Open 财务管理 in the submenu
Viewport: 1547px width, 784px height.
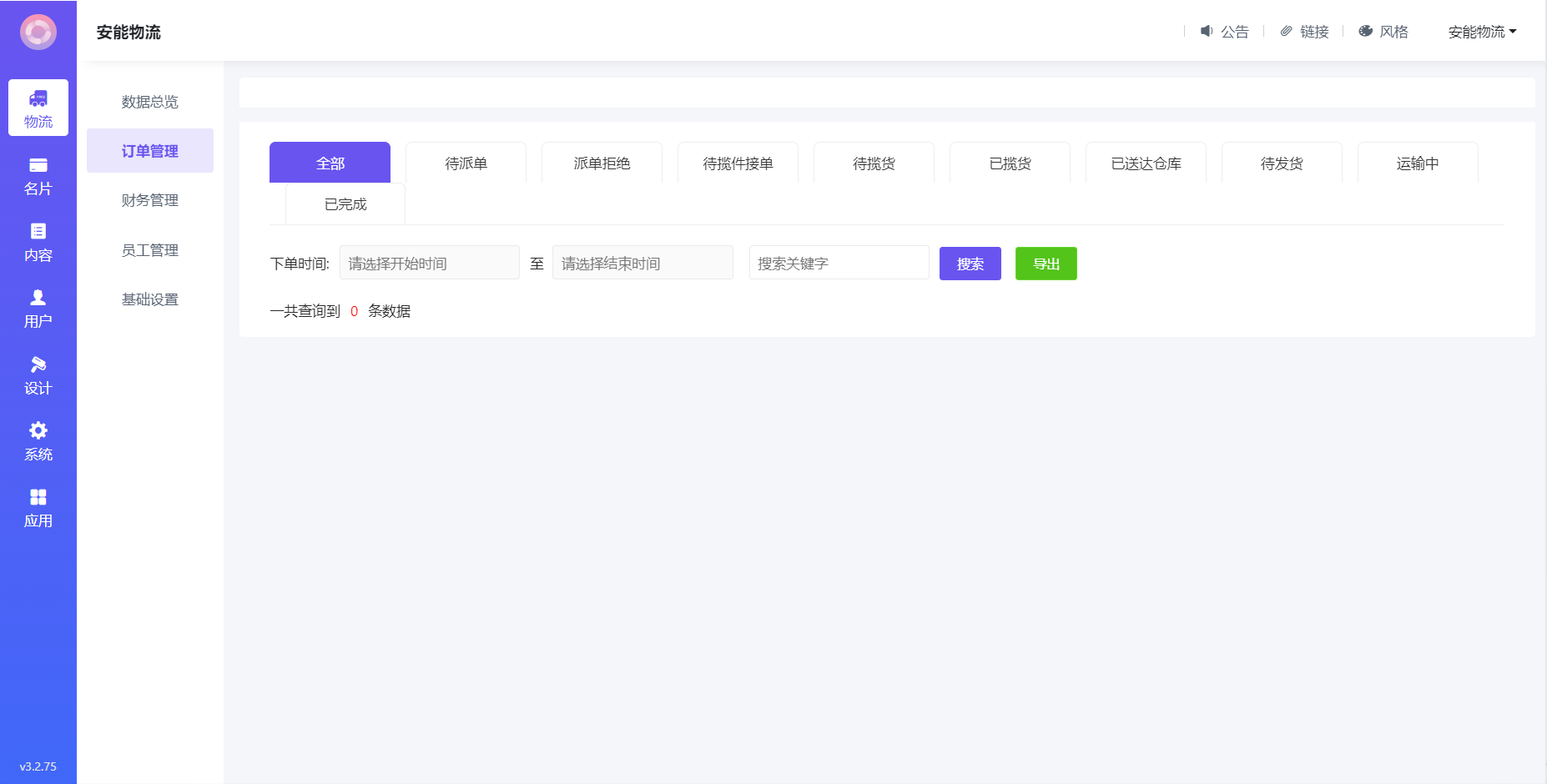coord(150,200)
